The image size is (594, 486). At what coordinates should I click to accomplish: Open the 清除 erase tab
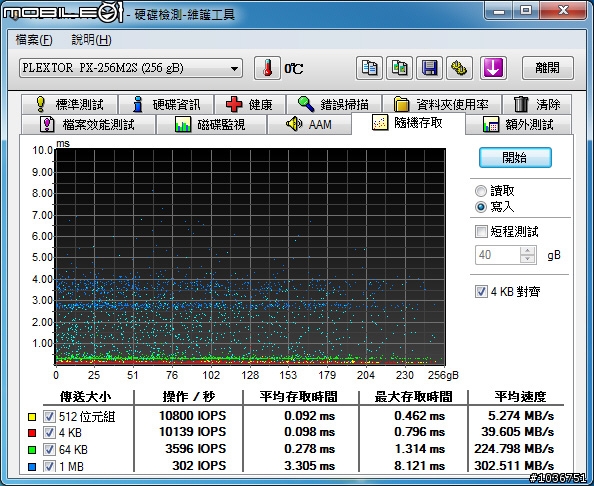(x=537, y=104)
